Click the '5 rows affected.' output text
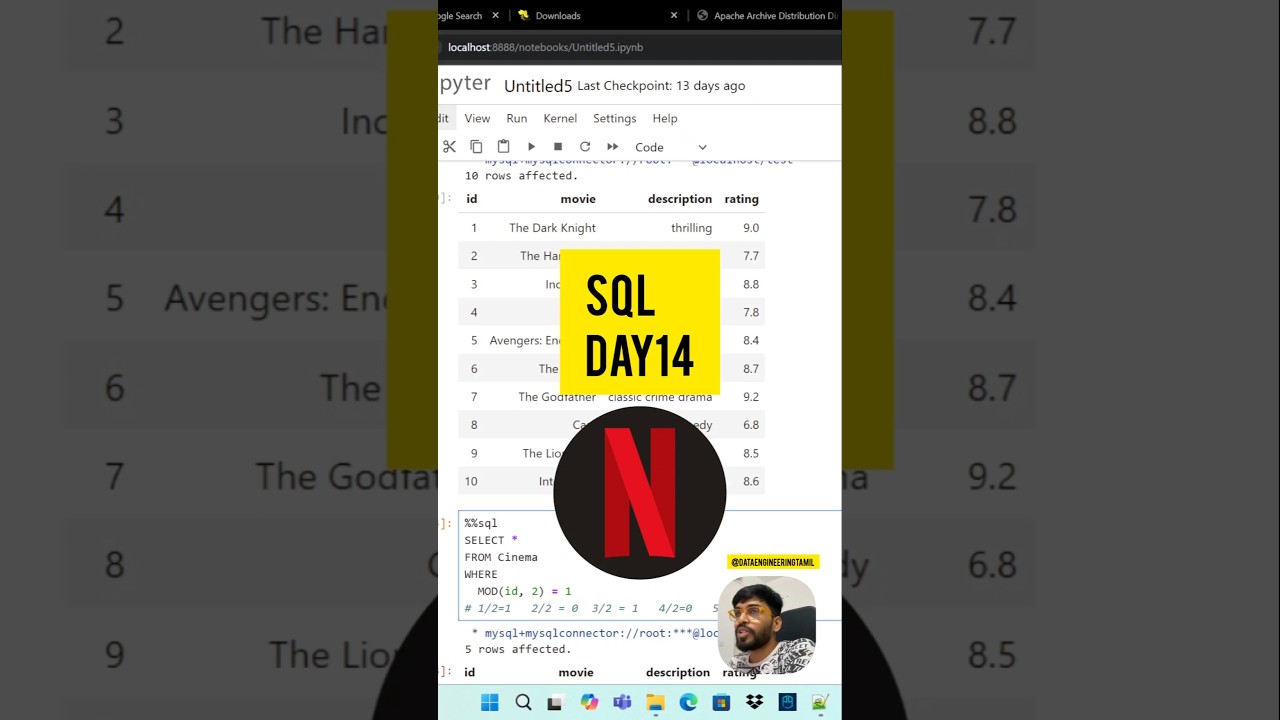 (x=518, y=649)
